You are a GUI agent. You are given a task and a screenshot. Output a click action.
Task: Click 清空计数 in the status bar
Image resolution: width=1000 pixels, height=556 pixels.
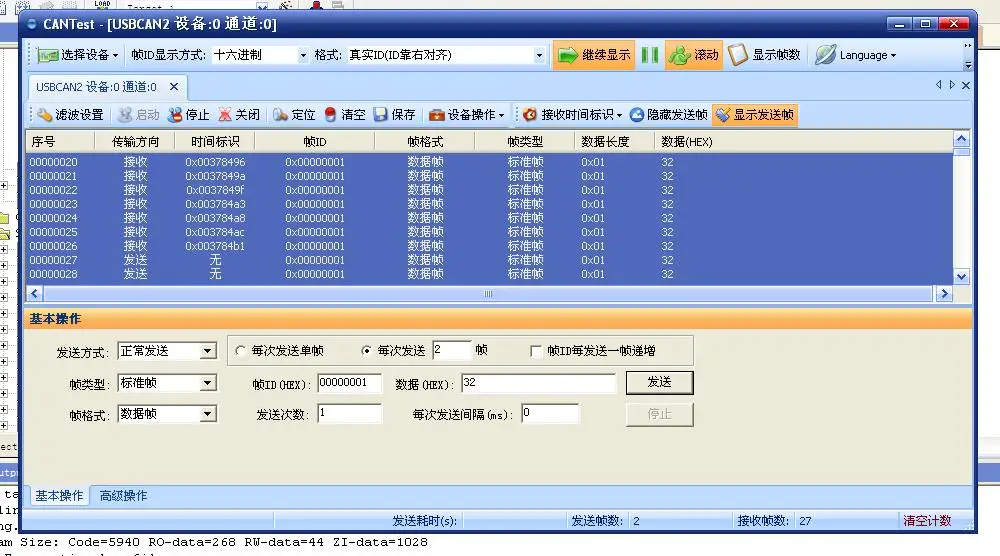click(927, 520)
